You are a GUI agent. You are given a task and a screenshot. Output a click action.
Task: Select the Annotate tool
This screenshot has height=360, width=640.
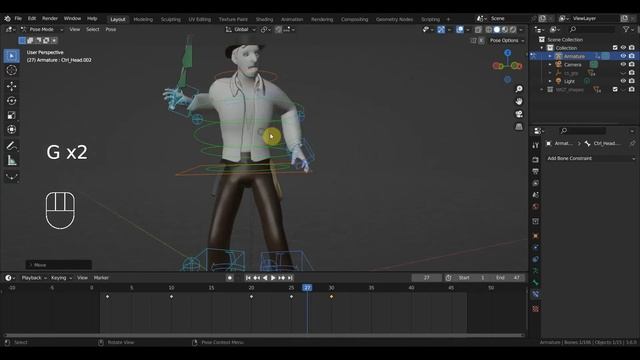11,146
